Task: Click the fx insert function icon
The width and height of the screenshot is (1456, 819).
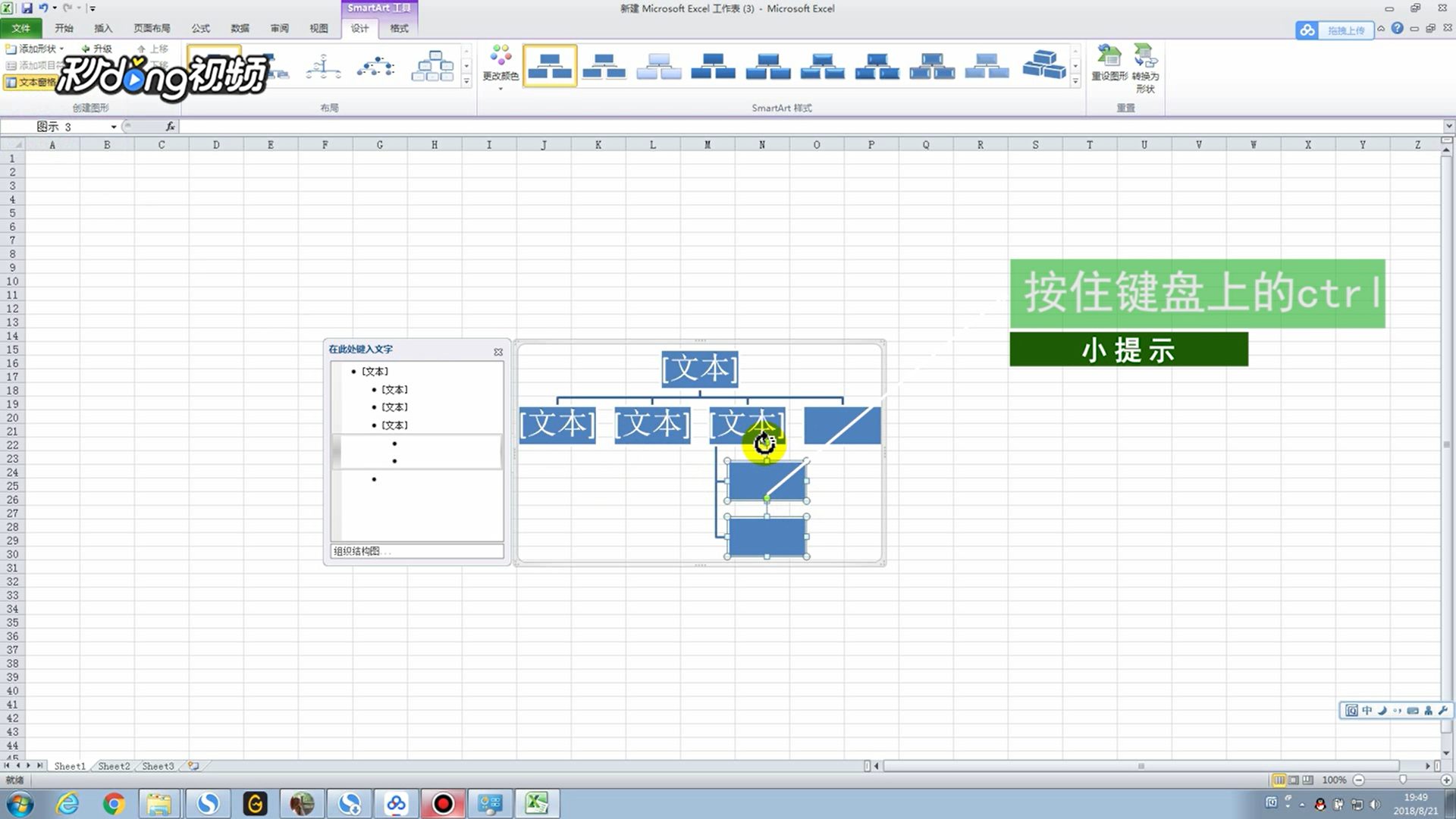Action: tap(171, 127)
